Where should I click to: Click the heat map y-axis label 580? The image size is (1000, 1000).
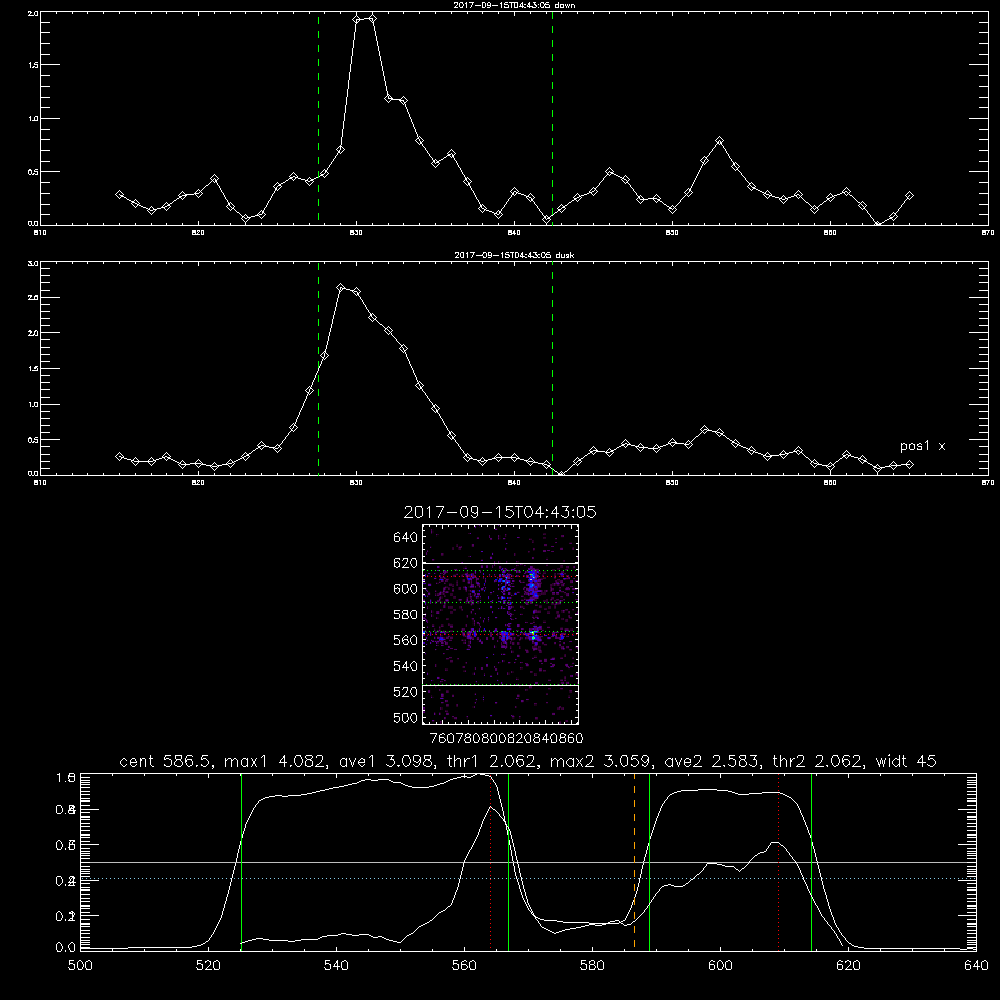pos(406,615)
